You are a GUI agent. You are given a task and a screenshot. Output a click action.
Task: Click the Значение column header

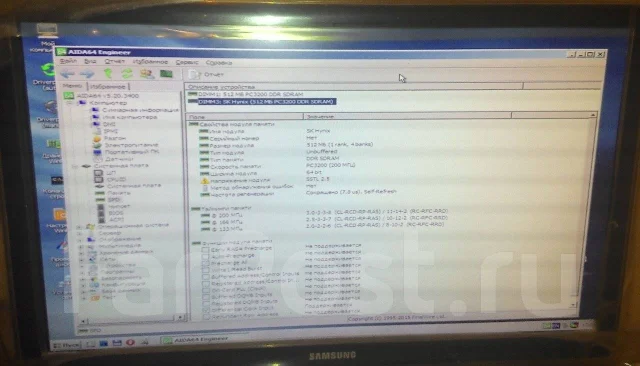click(x=407, y=117)
